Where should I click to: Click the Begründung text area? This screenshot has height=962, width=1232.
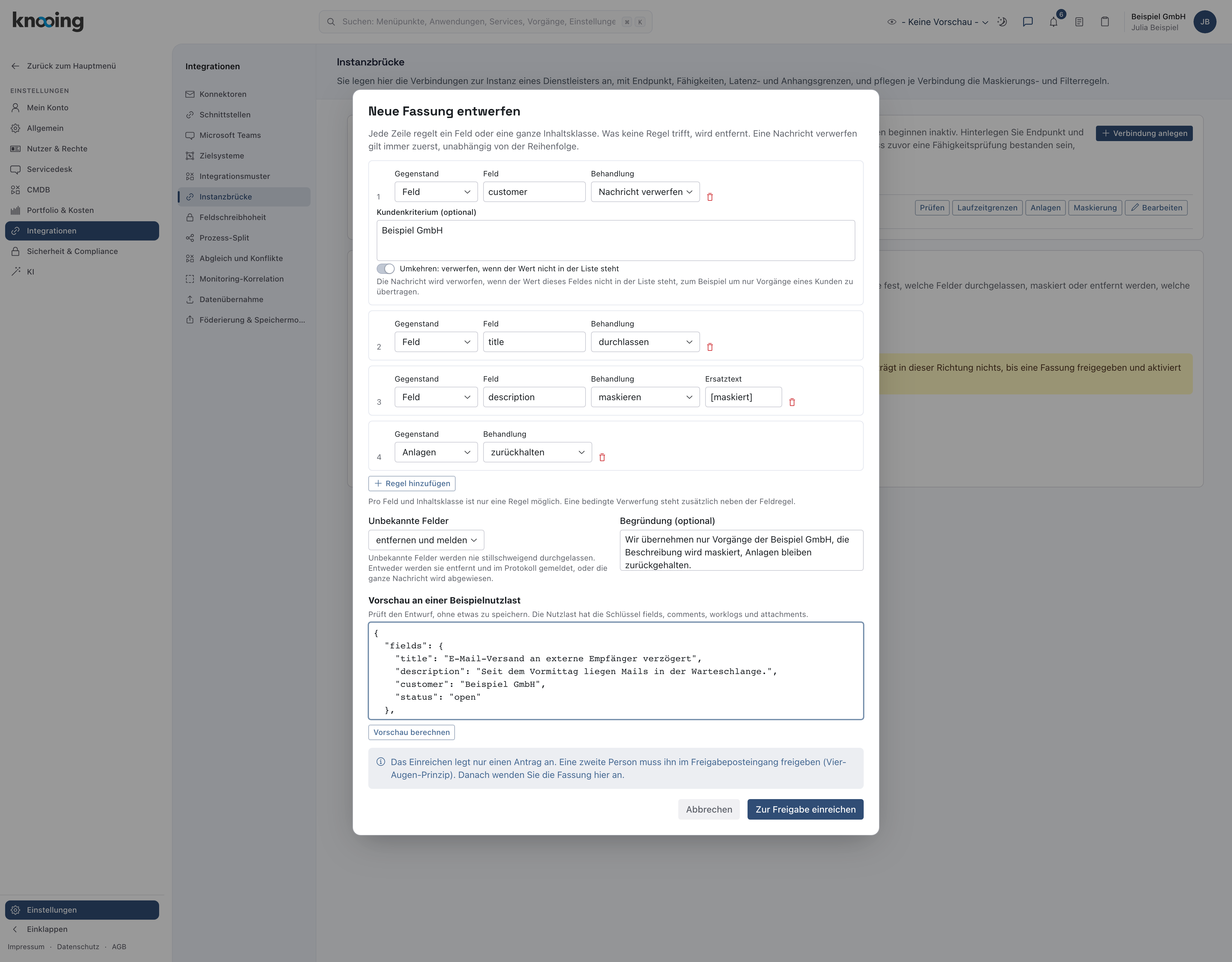click(741, 550)
